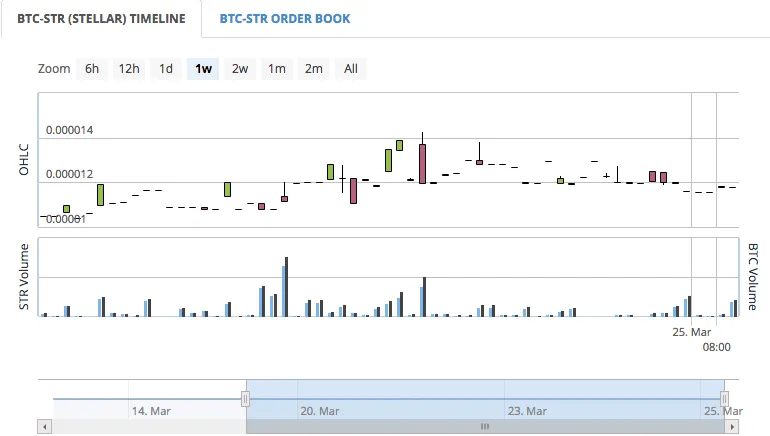This screenshot has height=436, width=770.
Task: Click the STR Volume axis title
Action: pos(24,277)
